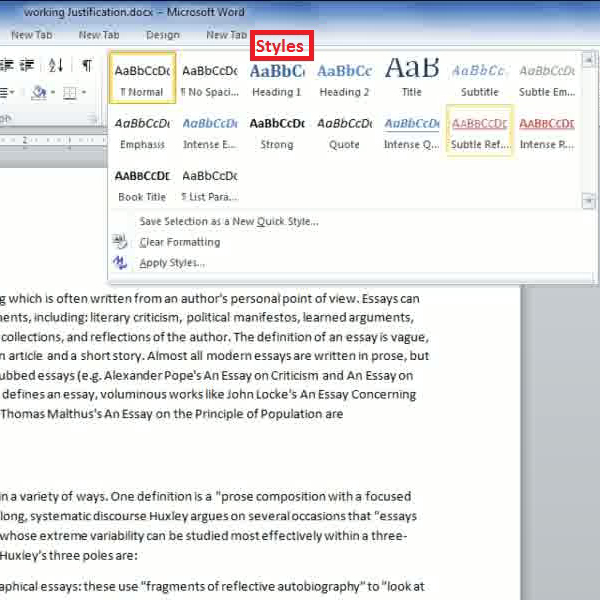Open the Shading color dropdown arrow

[53, 92]
